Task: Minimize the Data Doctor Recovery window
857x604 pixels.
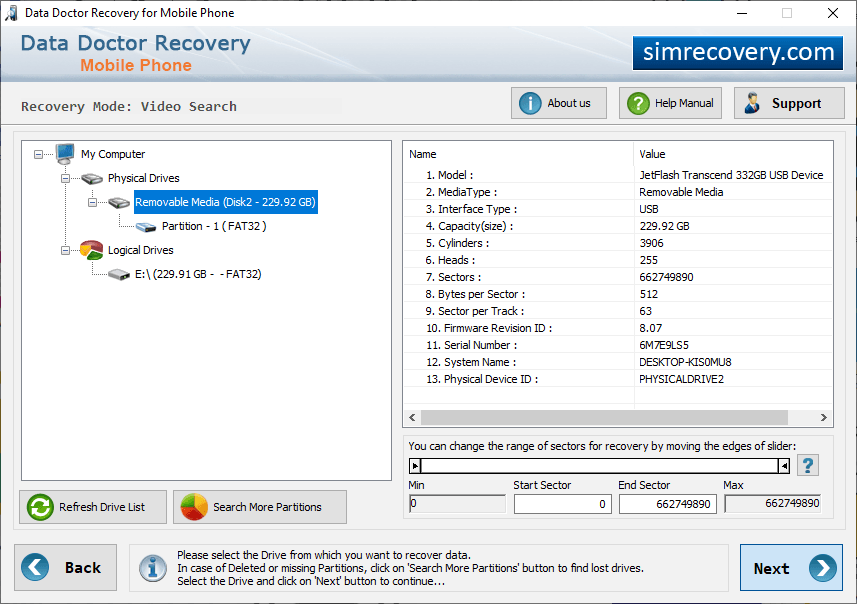Action: (742, 13)
